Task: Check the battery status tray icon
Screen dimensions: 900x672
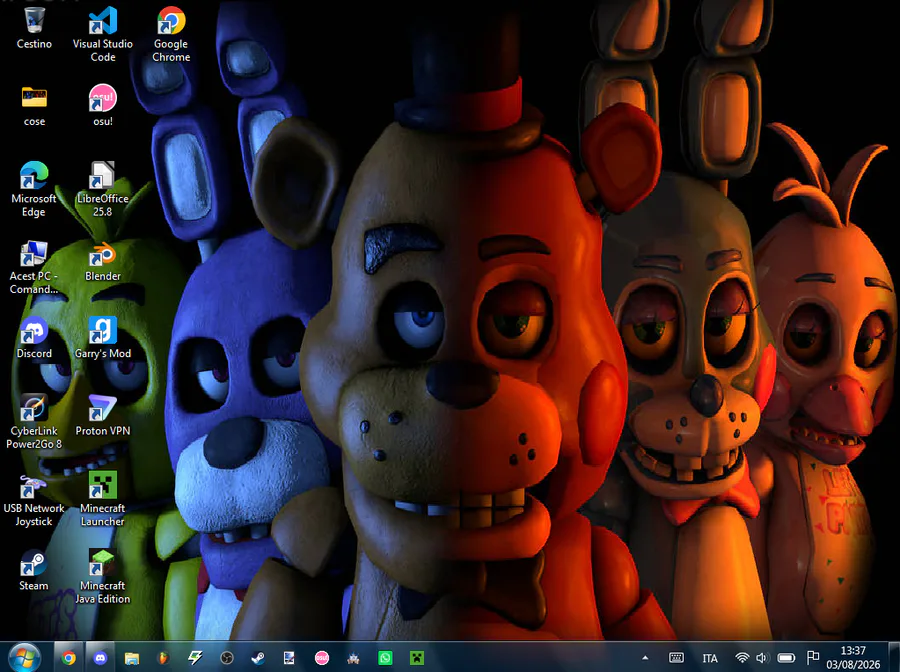Action: pos(786,658)
